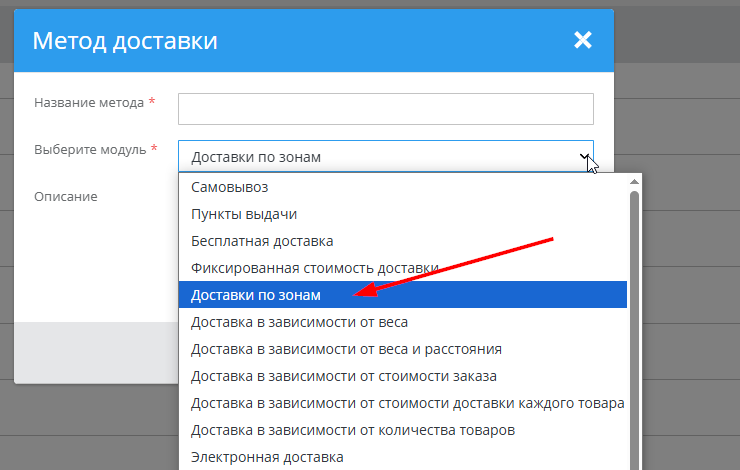This screenshot has width=740, height=470.
Task: Click the Название метода field label
Action: coord(90,102)
